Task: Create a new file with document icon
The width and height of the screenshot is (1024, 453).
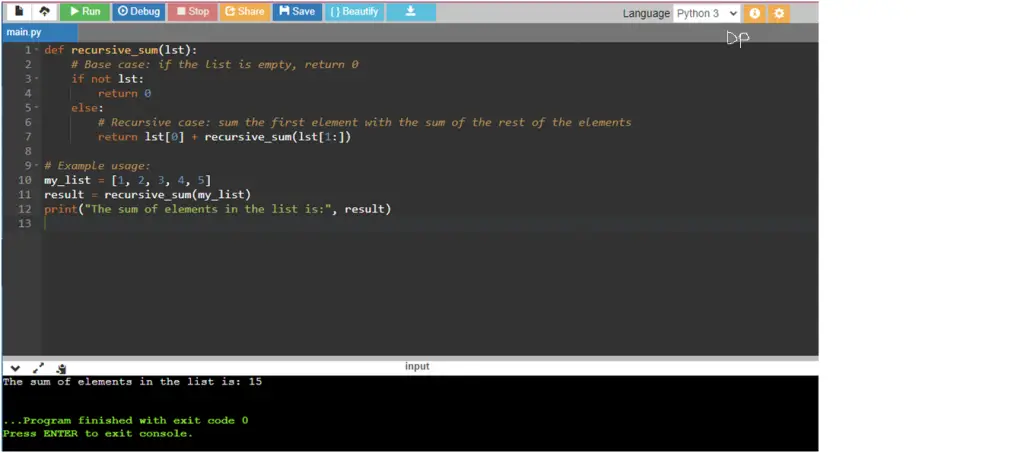Action: point(19,12)
